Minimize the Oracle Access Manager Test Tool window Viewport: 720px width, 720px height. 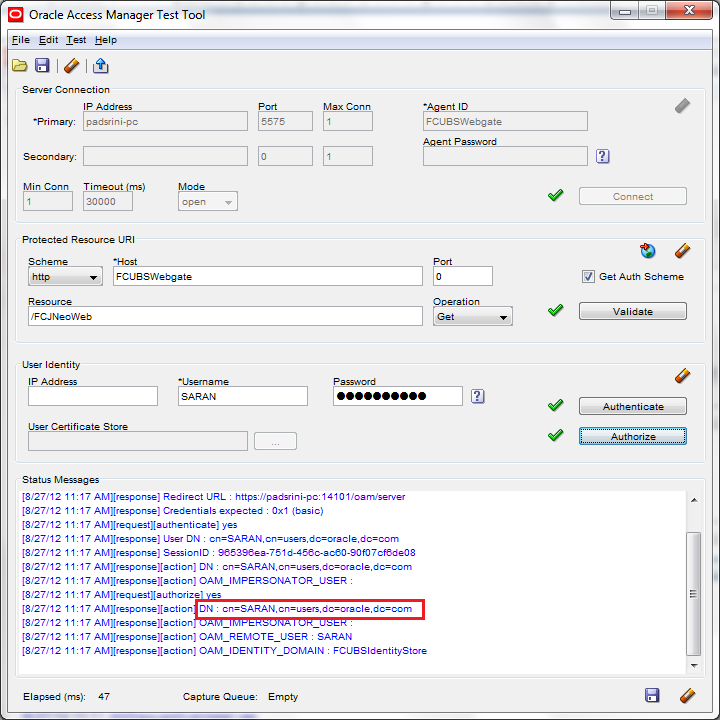coord(624,11)
